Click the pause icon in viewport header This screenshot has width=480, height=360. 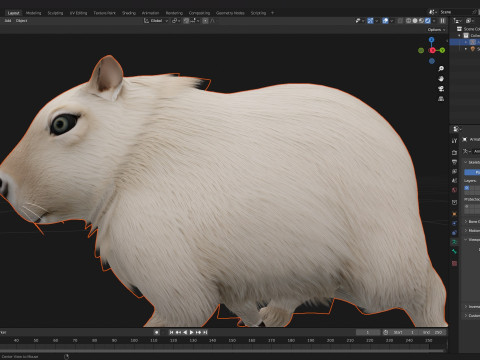point(443,21)
